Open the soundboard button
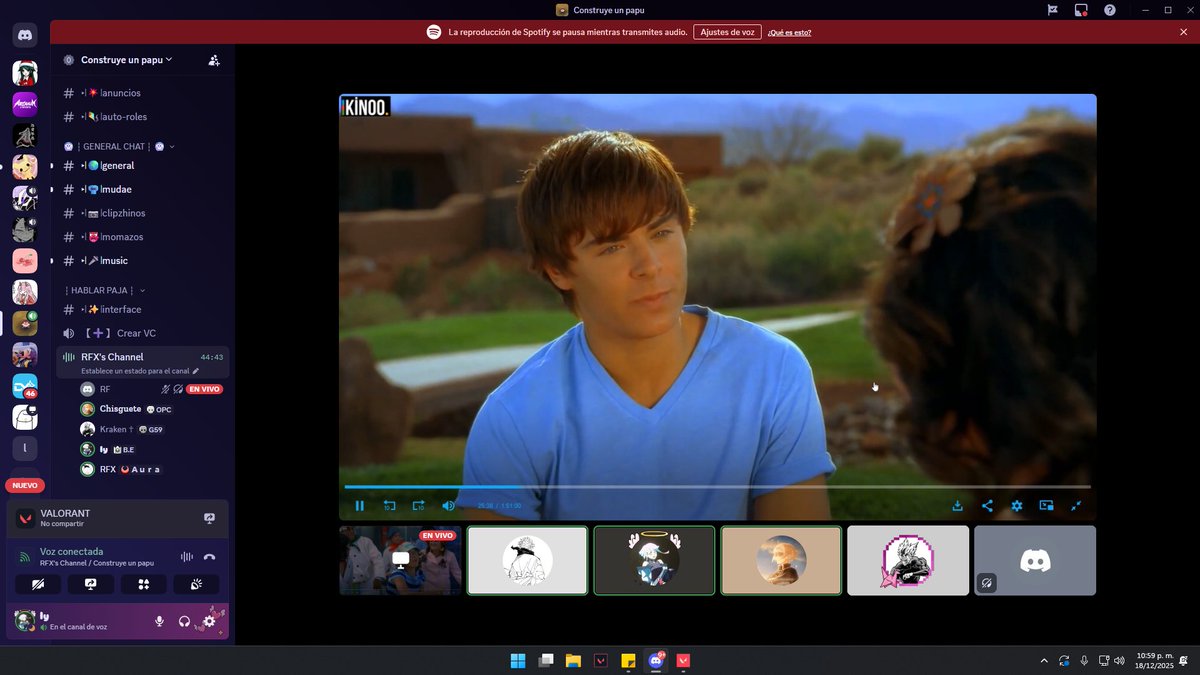This screenshot has height=675, width=1200. 196,584
